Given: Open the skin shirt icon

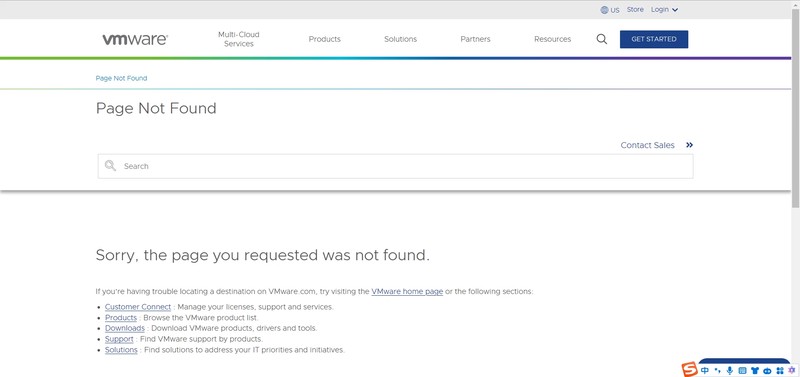Looking at the screenshot, I should 755,370.
